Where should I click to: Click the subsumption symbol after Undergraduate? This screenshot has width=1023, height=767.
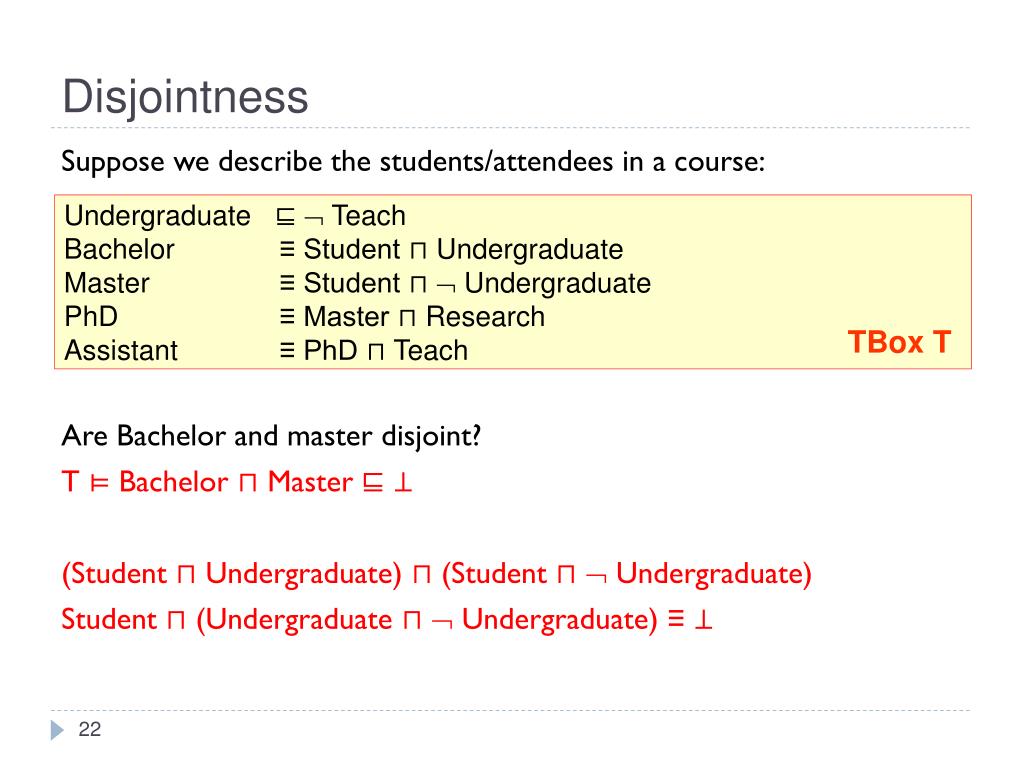point(285,217)
